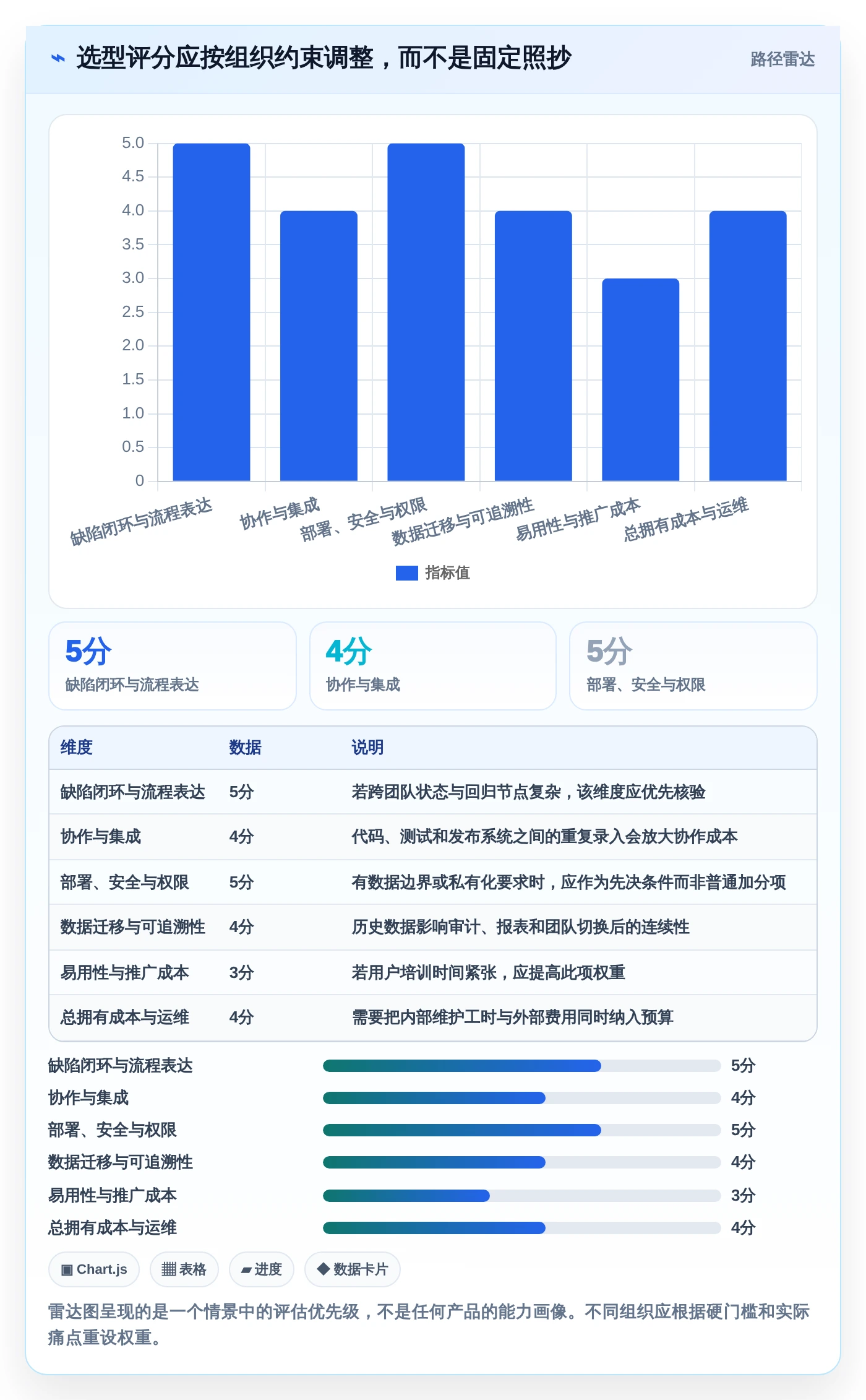The image size is (866, 1400).
Task: Click the description 历史数据影响审计
Action: pos(521,927)
